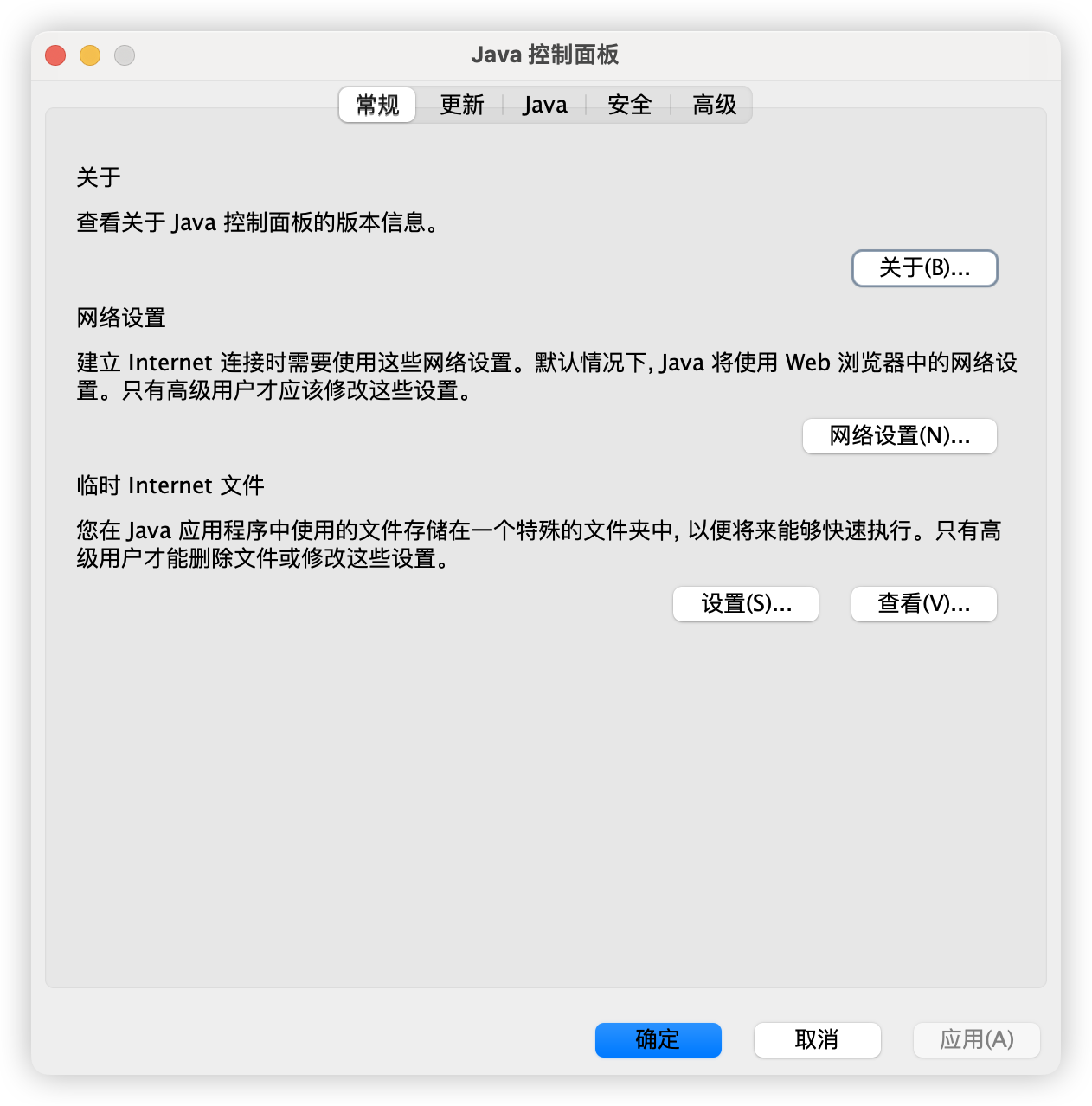
Task: Click the greyed-out 应用(A) button
Action: 976,1039
